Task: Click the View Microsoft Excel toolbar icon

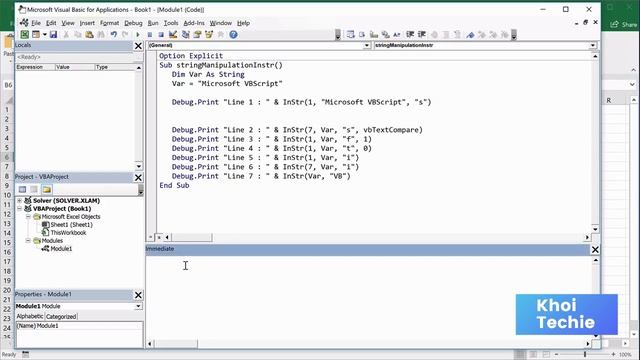Action: (24, 35)
